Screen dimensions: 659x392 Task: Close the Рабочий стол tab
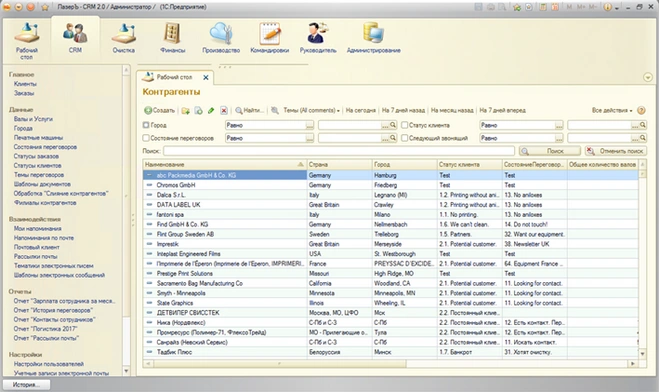[206, 77]
